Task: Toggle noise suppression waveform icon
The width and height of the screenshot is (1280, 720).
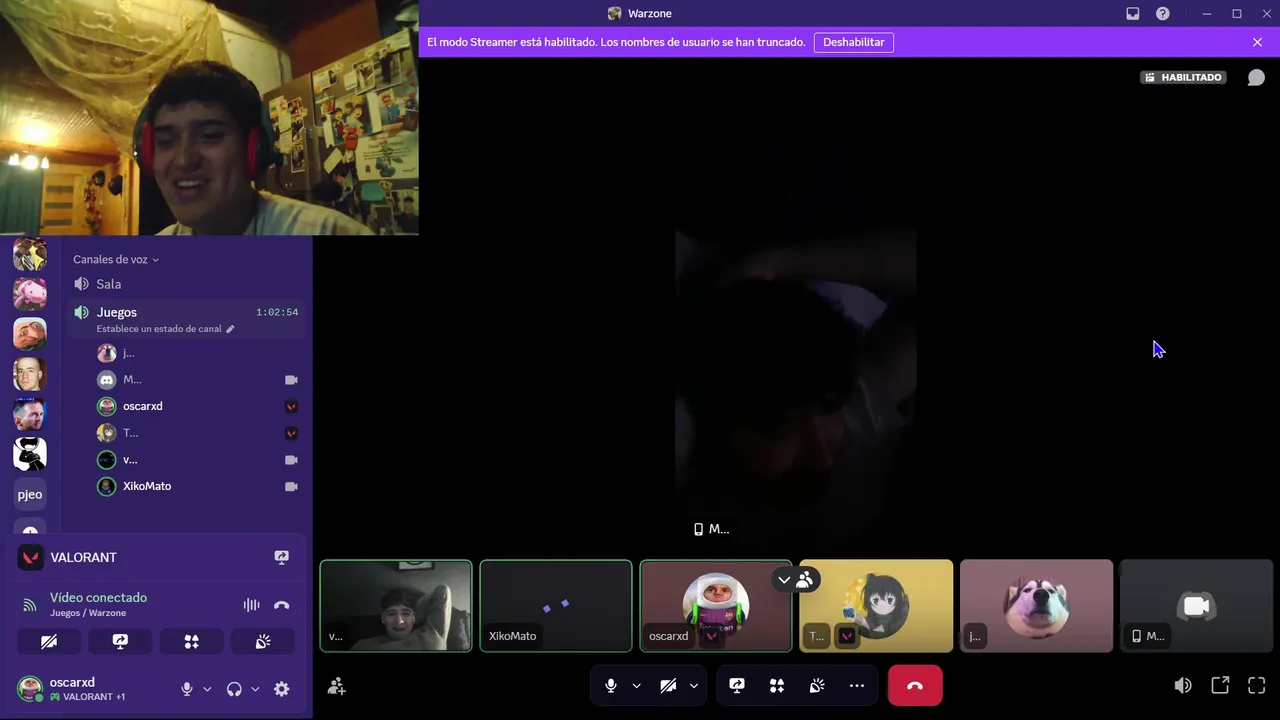Action: [251, 605]
